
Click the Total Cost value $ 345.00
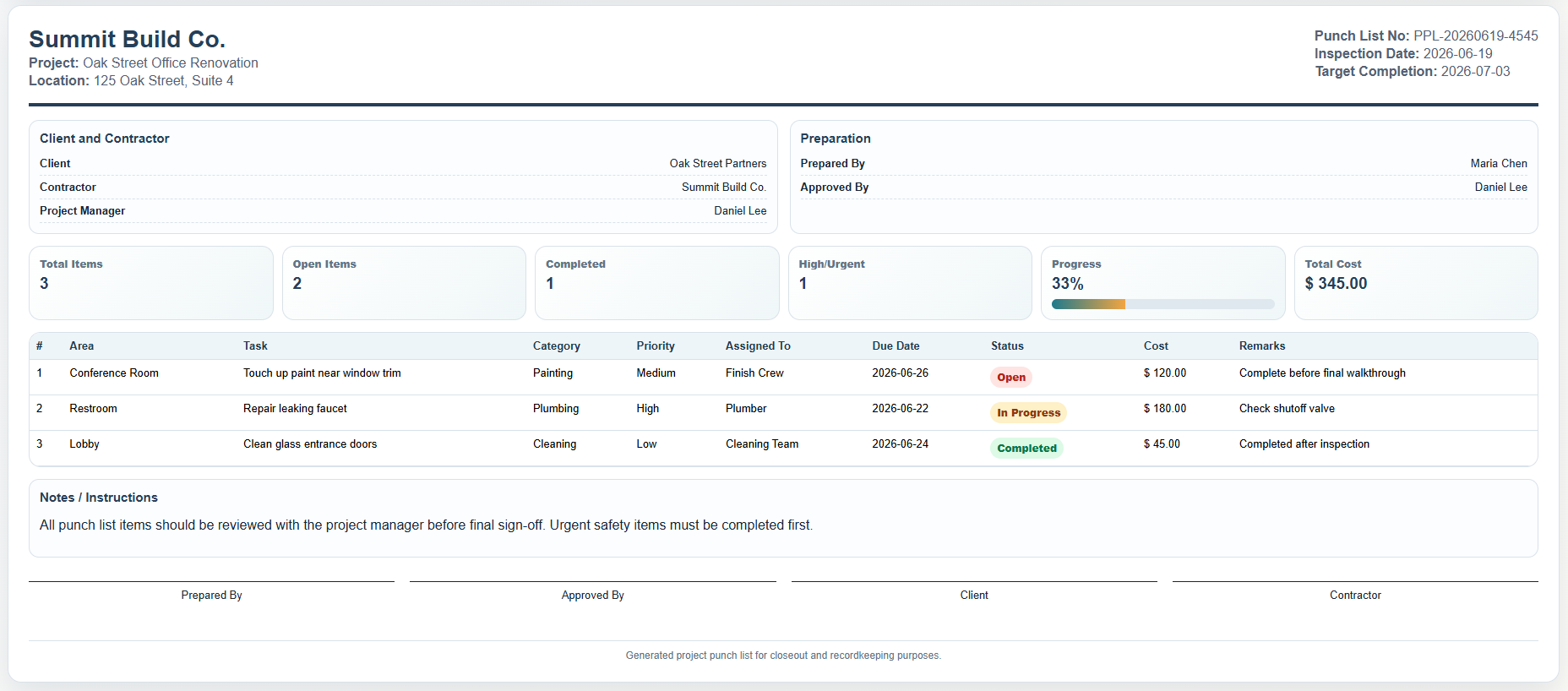pyautogui.click(x=1336, y=284)
